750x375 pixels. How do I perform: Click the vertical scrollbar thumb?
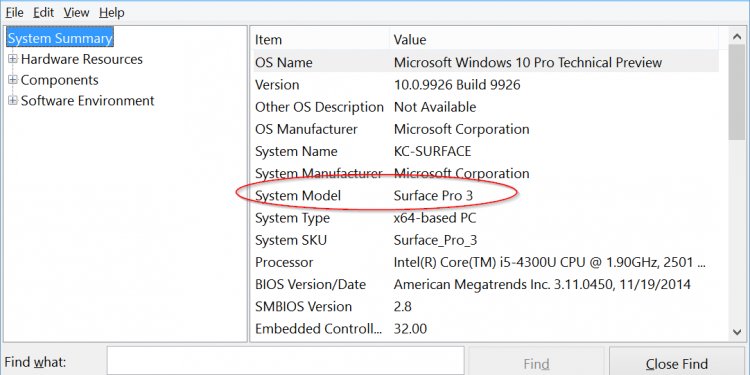pos(737,92)
